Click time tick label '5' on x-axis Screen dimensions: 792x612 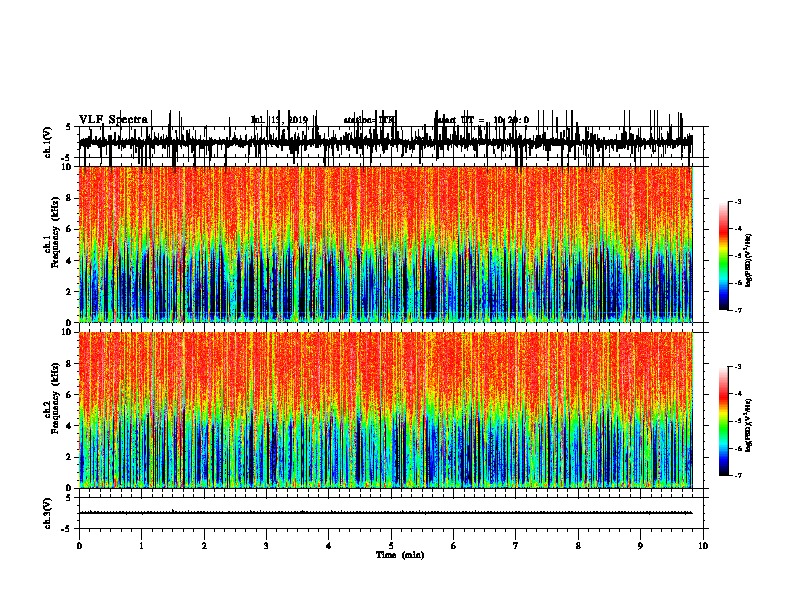pyautogui.click(x=391, y=546)
